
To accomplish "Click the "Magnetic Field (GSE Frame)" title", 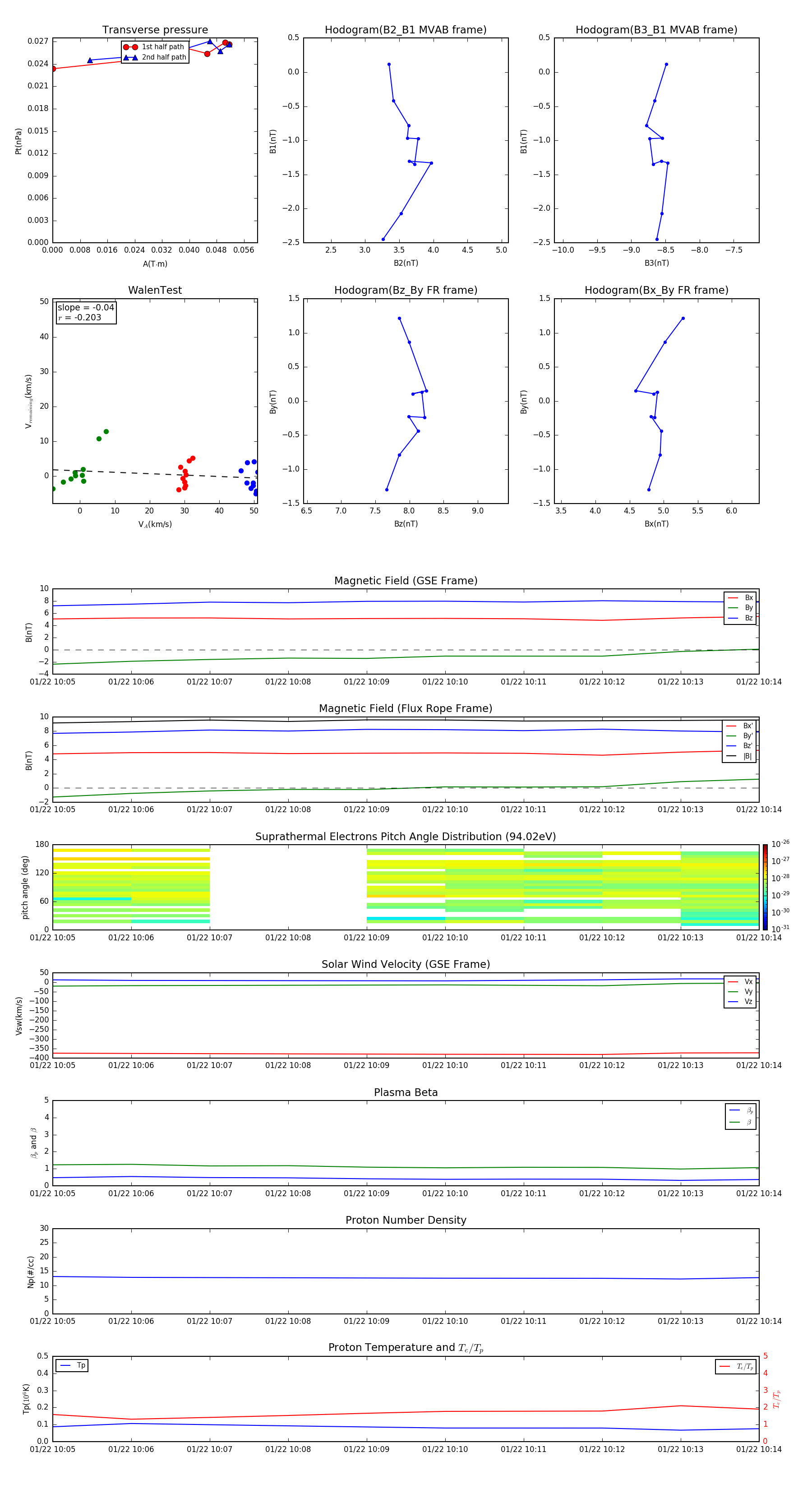I will 406,581.
